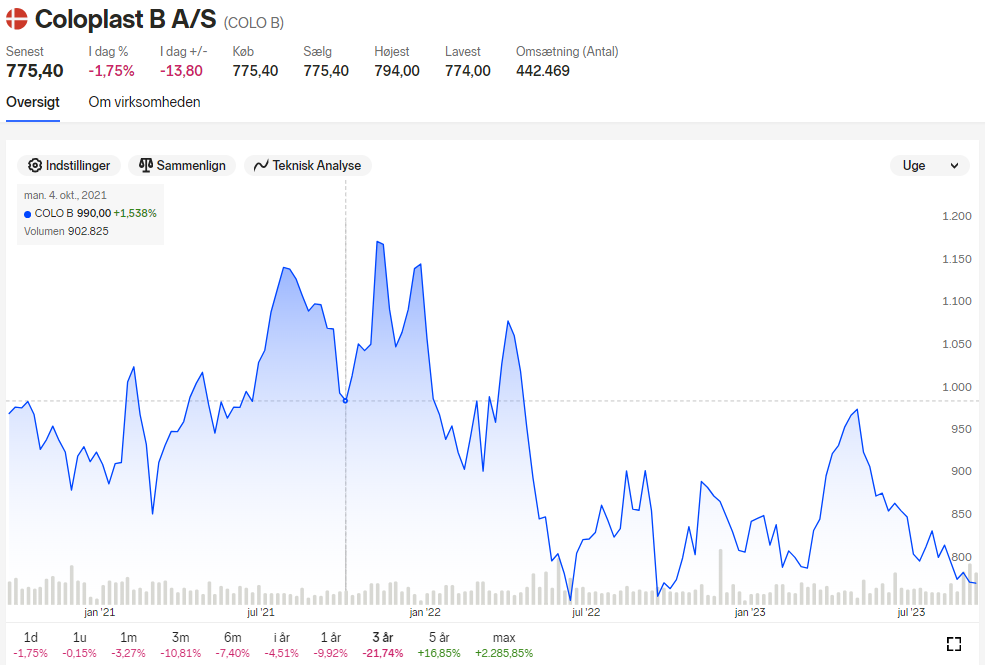
Task: Select the 1d time range
Action: point(30,645)
